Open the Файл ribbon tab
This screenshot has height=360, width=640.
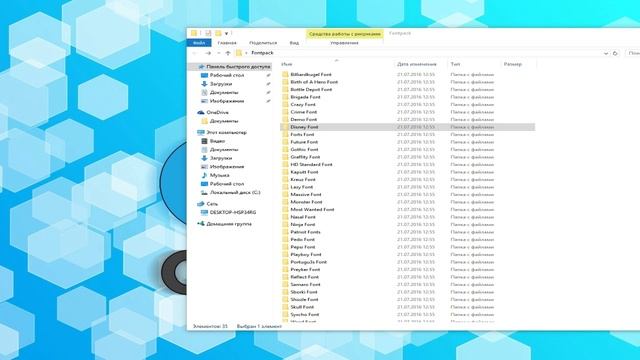pyautogui.click(x=199, y=43)
